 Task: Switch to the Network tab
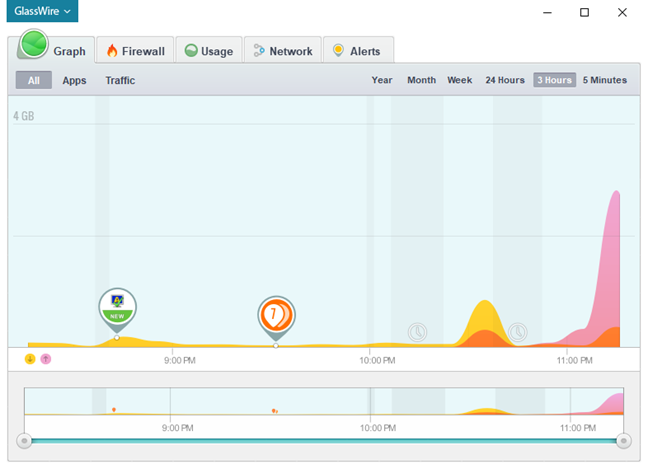283,50
